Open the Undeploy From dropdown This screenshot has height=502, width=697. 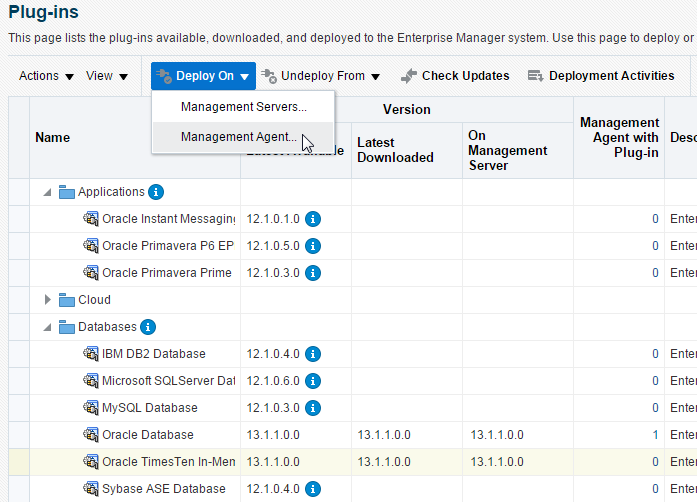(320, 76)
